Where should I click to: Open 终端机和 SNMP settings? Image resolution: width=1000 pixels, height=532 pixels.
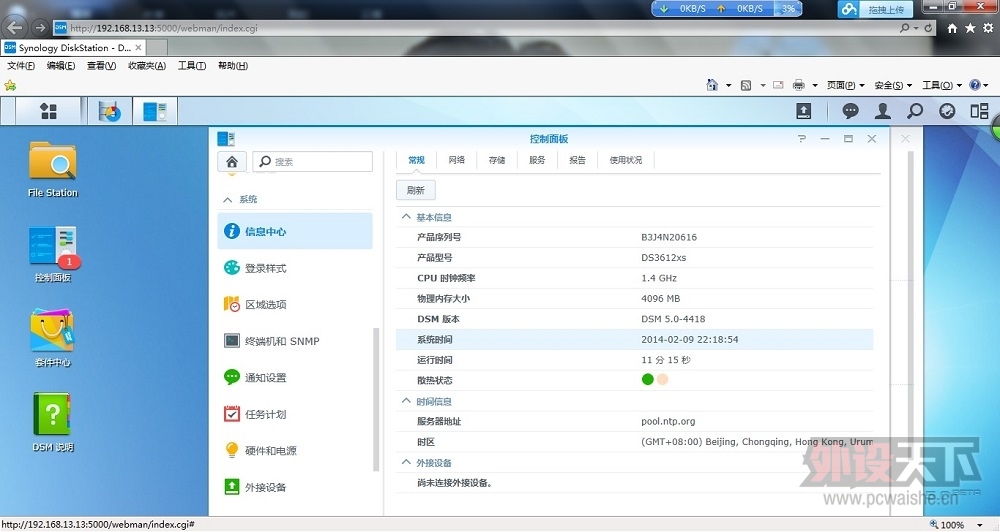point(295,341)
